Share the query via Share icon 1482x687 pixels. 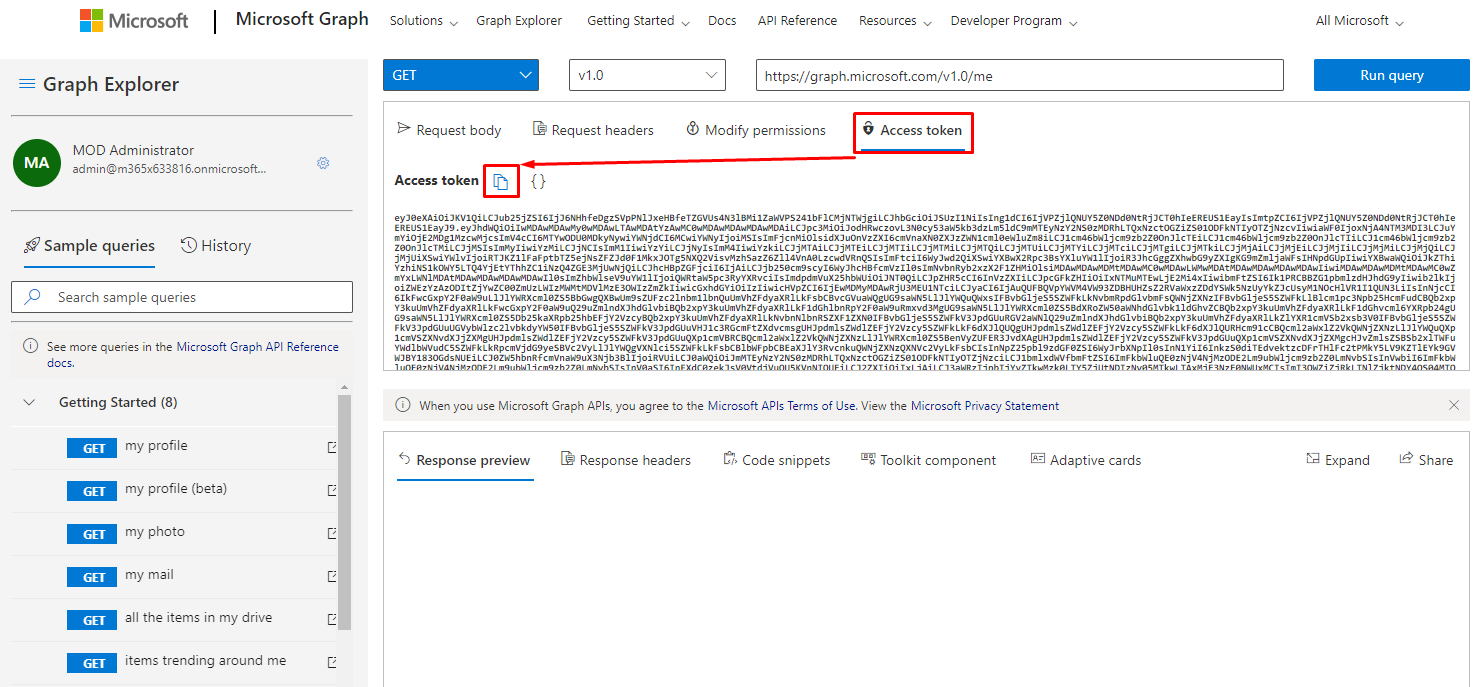pyautogui.click(x=1424, y=460)
